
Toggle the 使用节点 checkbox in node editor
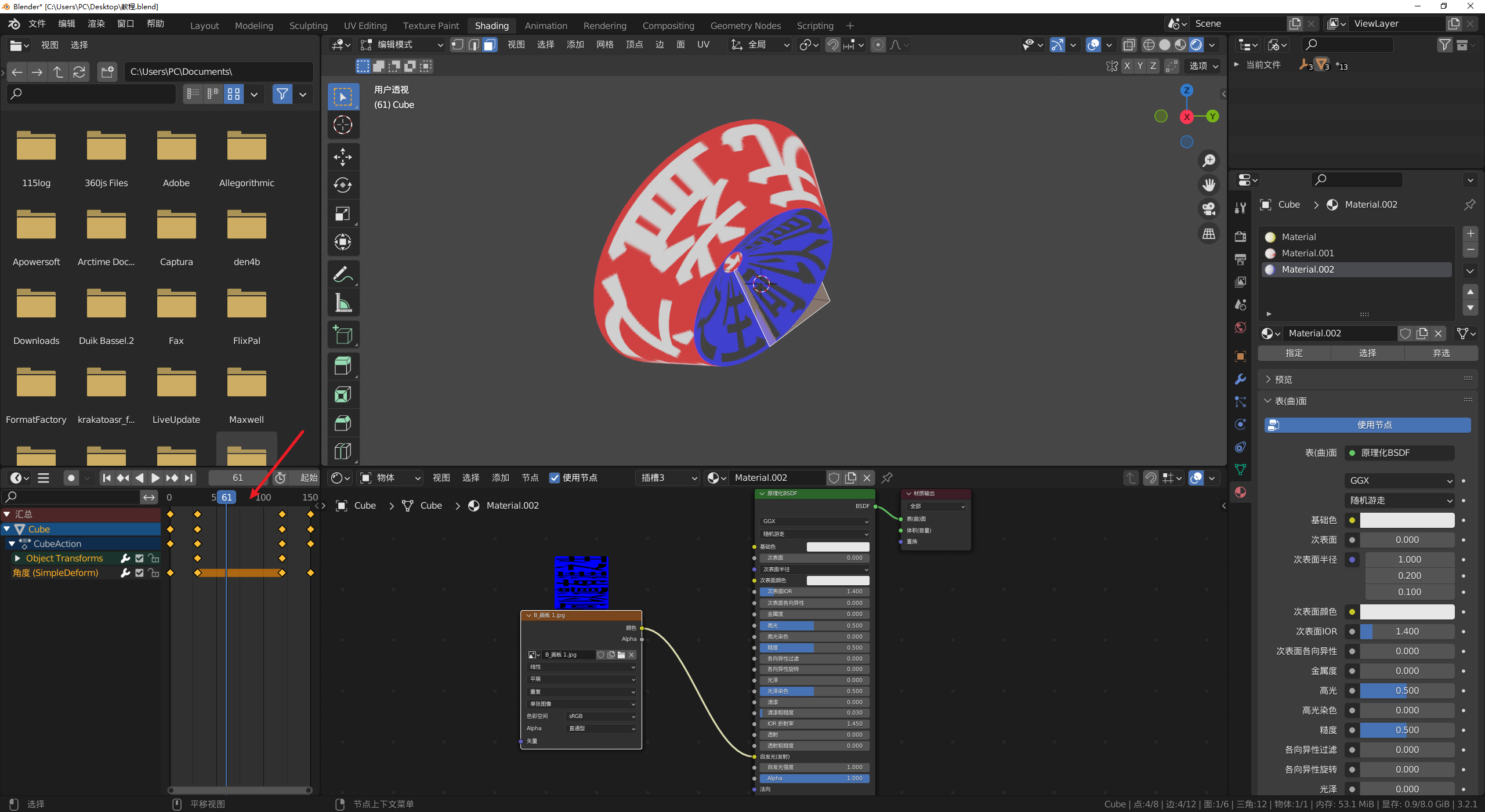tap(555, 478)
